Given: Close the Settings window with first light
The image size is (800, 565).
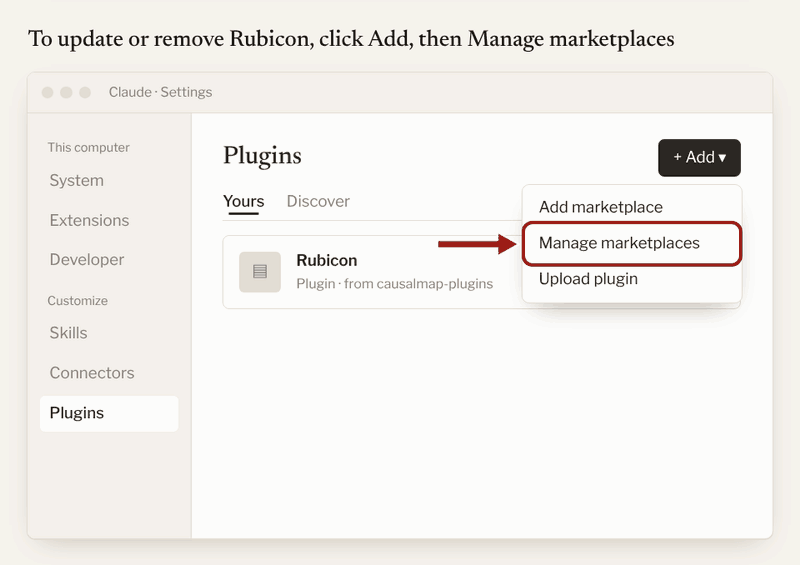Looking at the screenshot, I should coord(47,92).
